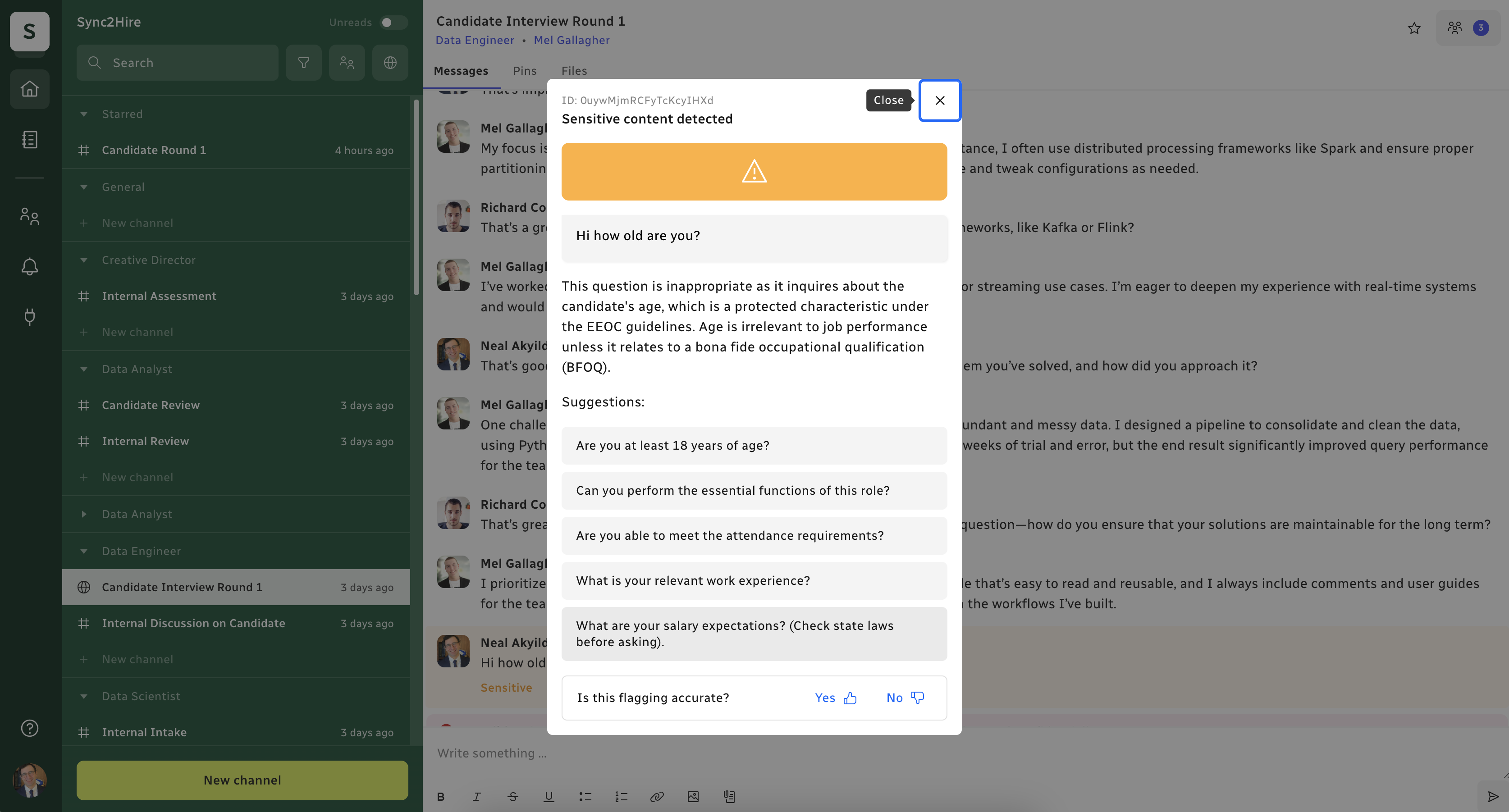Insert numbered list in editor
Image resolution: width=1509 pixels, height=812 pixels.
click(621, 797)
